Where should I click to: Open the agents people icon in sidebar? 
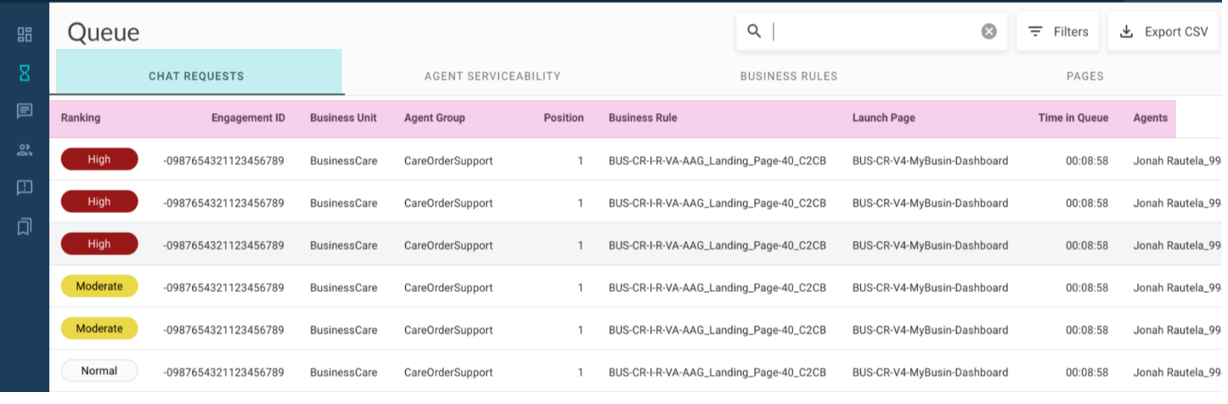pos(25,150)
